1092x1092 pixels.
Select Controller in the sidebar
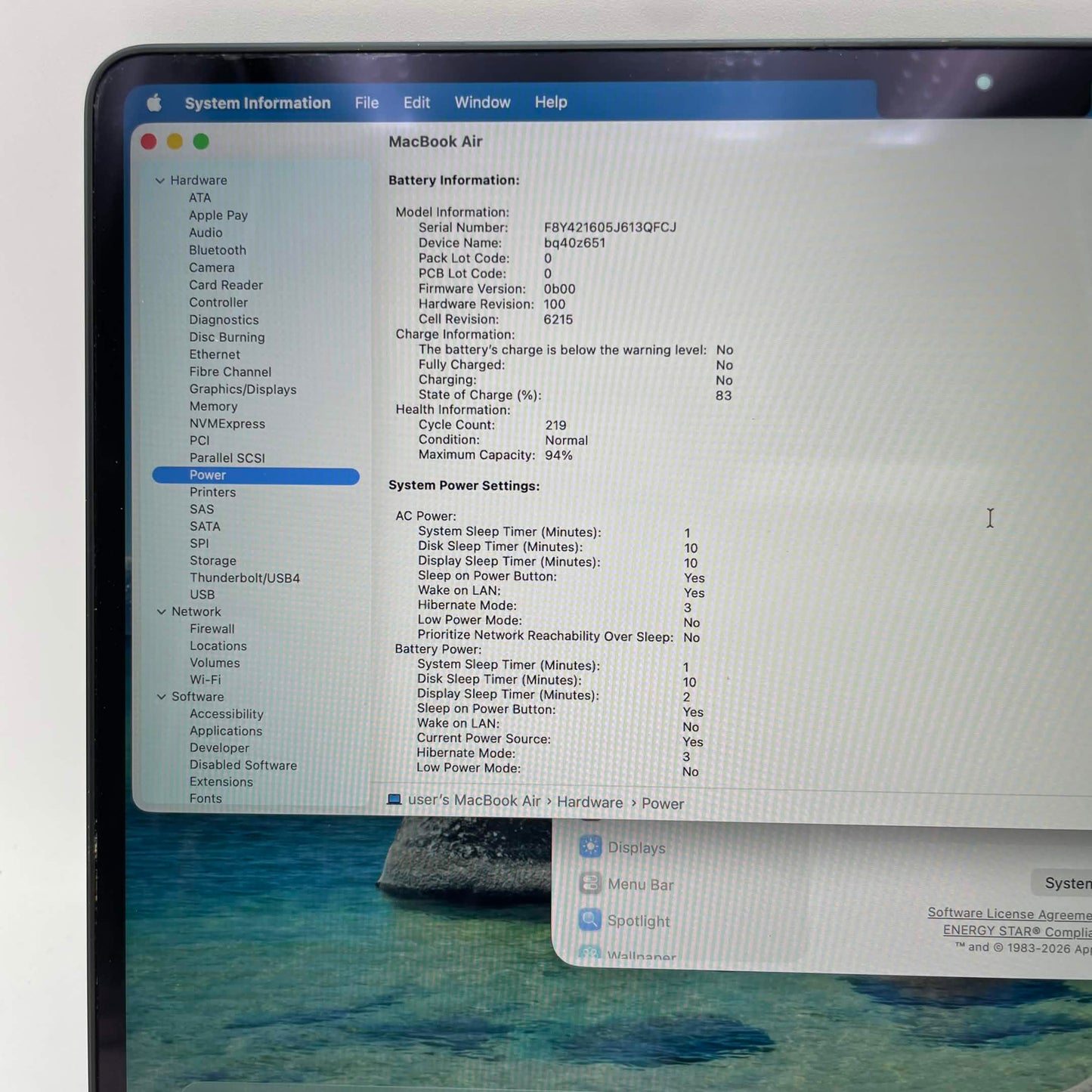[x=218, y=302]
